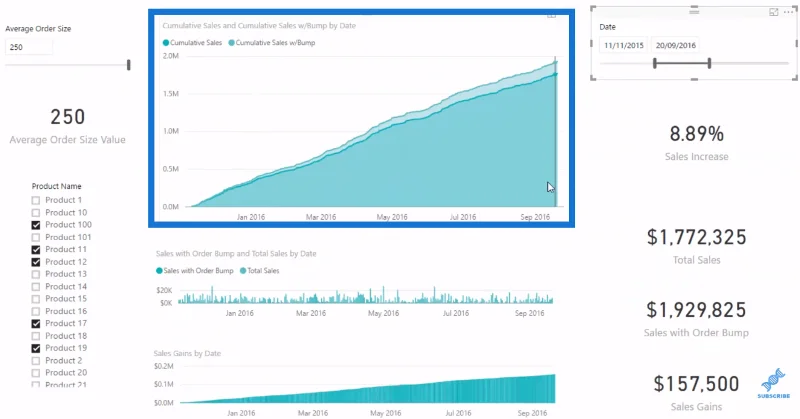Viewport: 800px width, 419px height.
Task: Click the Cumulative Sales w/Bump legend marker
Action: click(x=232, y=43)
